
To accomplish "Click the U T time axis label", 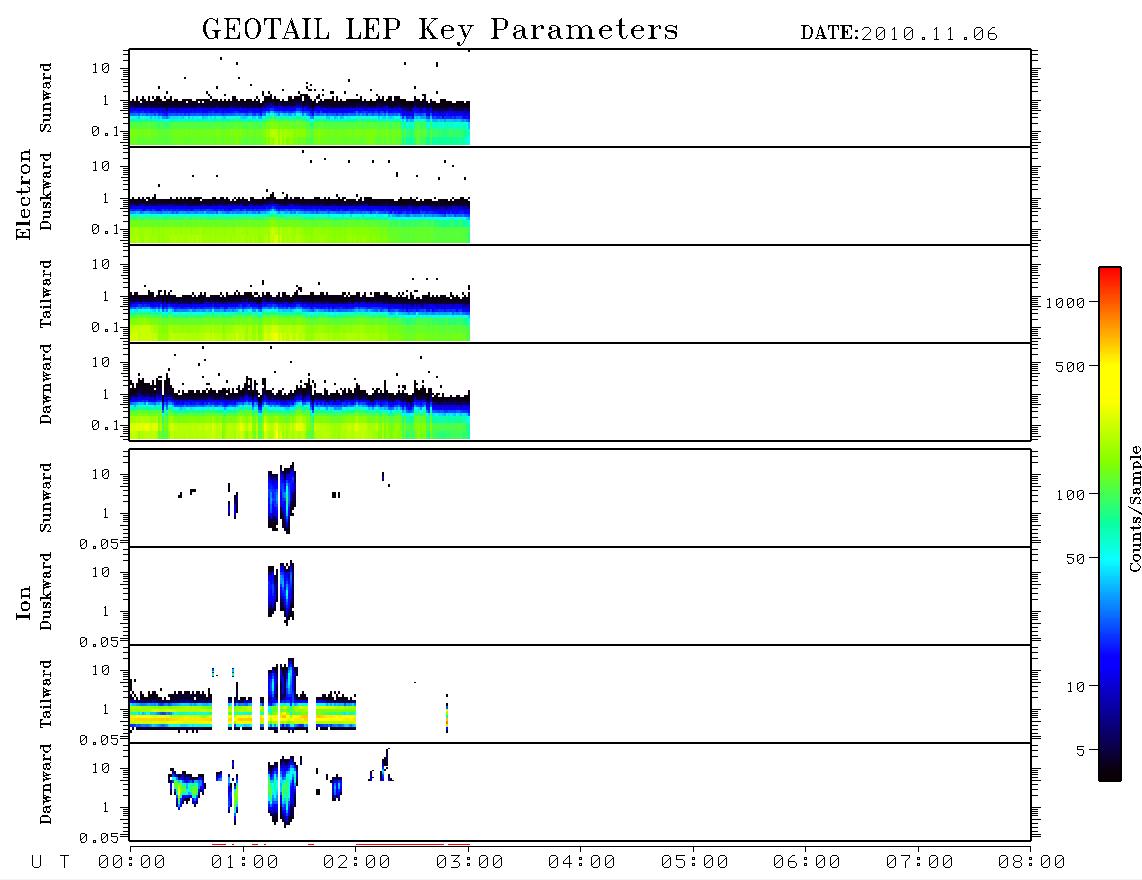I will (x=50, y=863).
